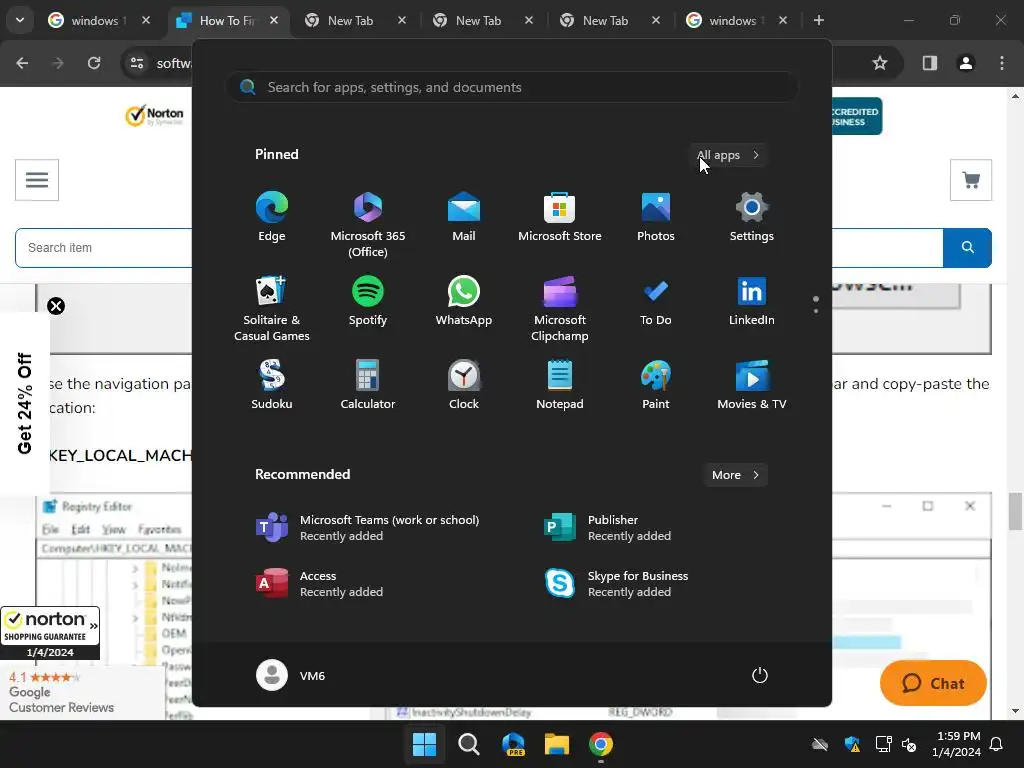Open Settings from the Start menu
The width and height of the screenshot is (1024, 768).
752,217
